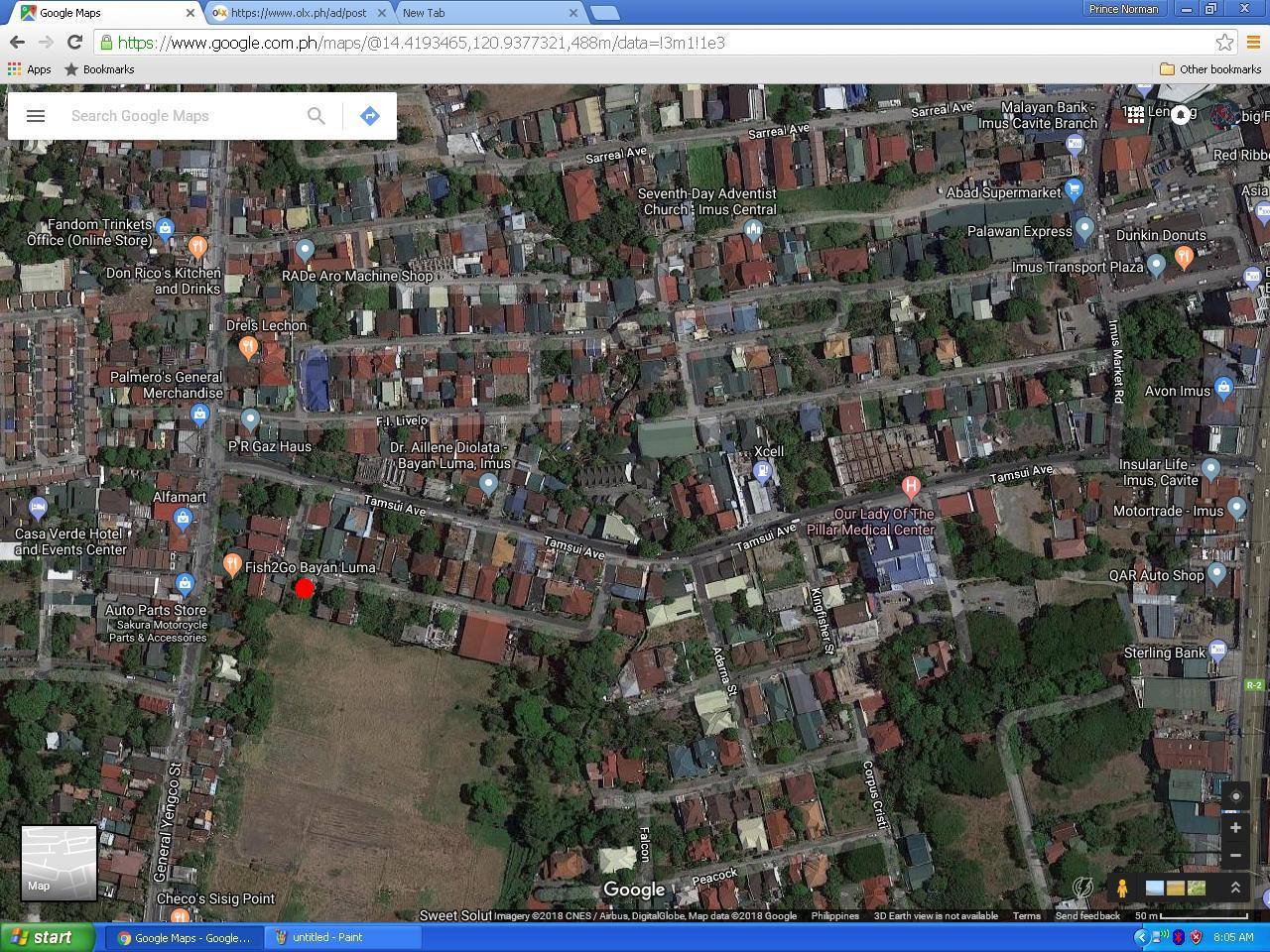Viewport: 1270px width, 952px height.
Task: Click the Imus Transport Plaza pin
Action: pos(1156,265)
